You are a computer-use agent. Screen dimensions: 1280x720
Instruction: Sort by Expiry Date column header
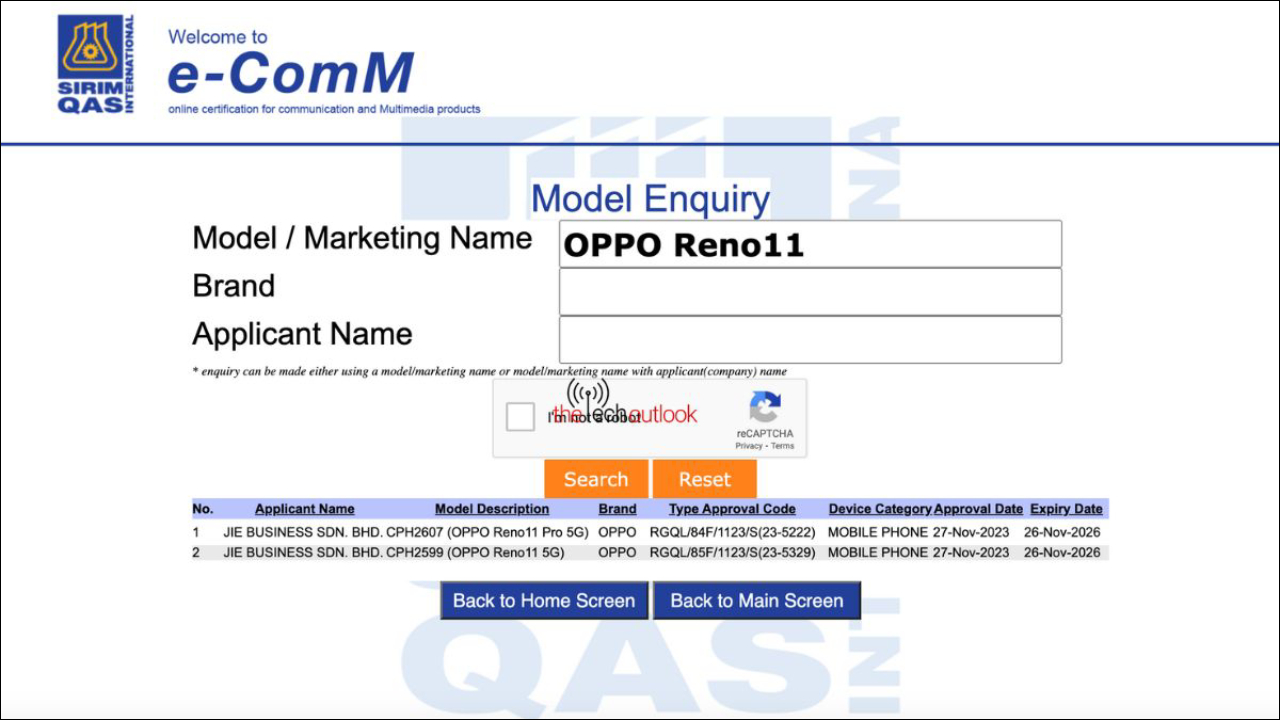pos(1066,509)
